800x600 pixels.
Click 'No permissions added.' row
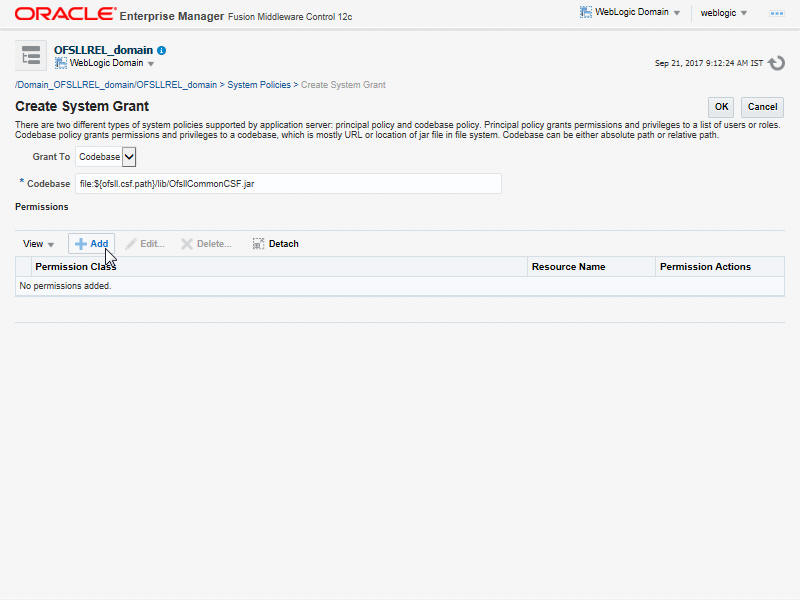400,286
